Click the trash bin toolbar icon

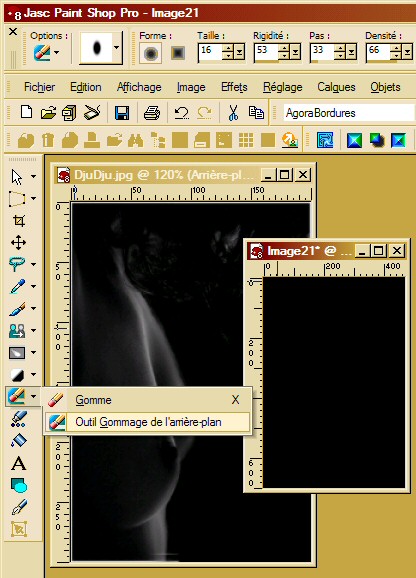(48, 140)
